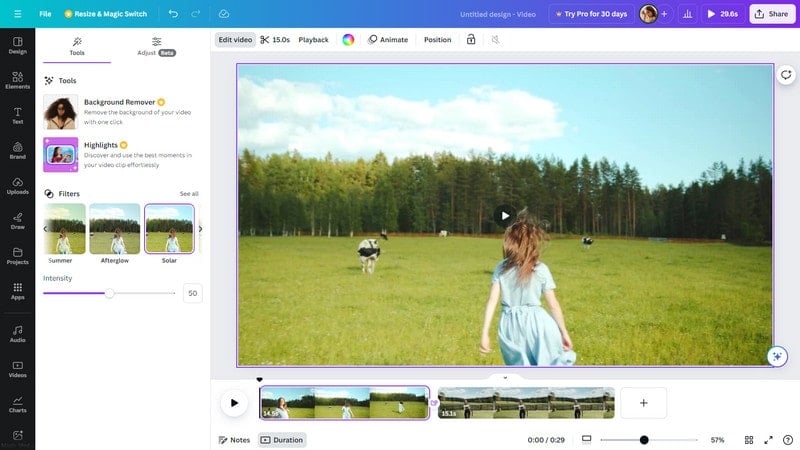This screenshot has height=450, width=800.
Task: Open the Audio sidebar panel
Action: (x=17, y=334)
